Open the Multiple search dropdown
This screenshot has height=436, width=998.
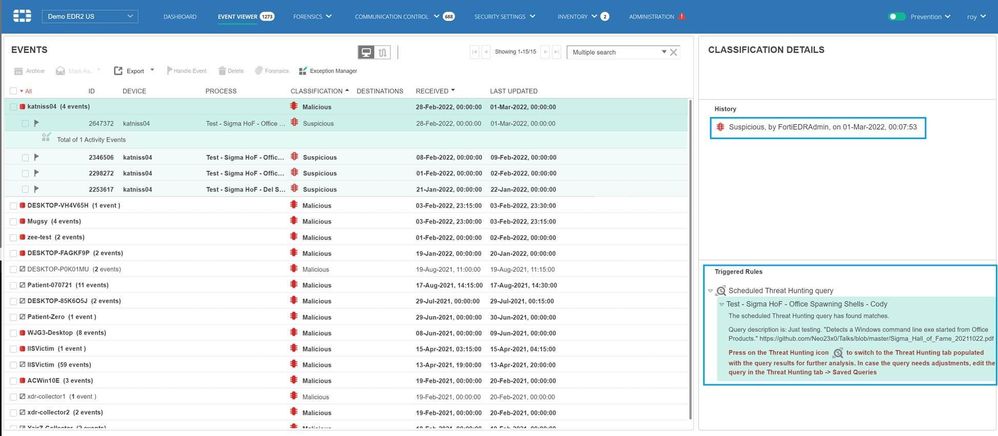(x=662, y=52)
